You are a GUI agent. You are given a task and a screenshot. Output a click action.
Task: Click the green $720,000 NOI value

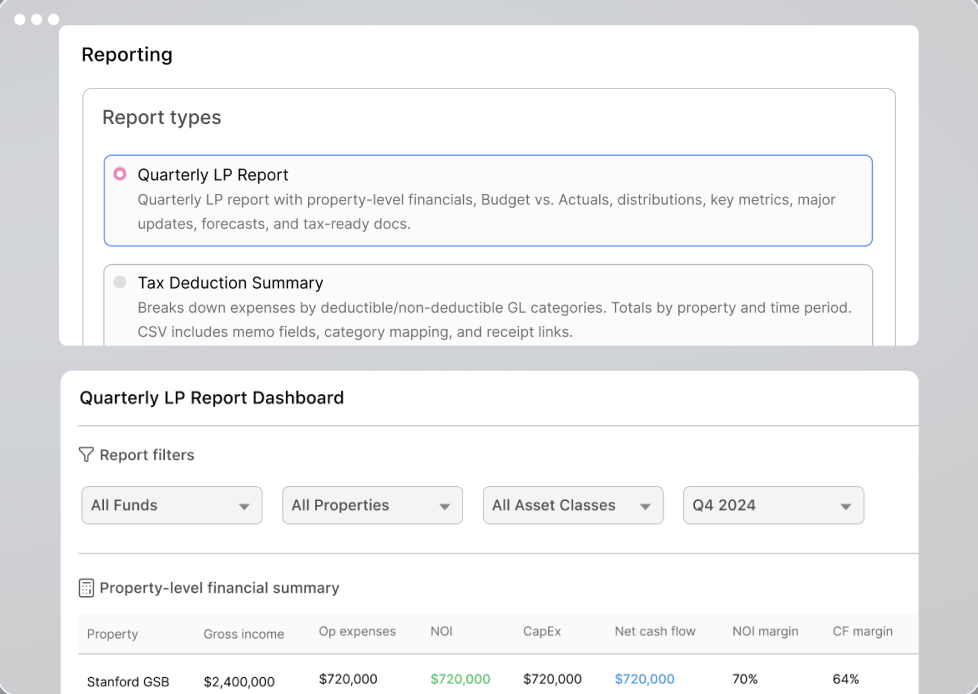(x=460, y=679)
